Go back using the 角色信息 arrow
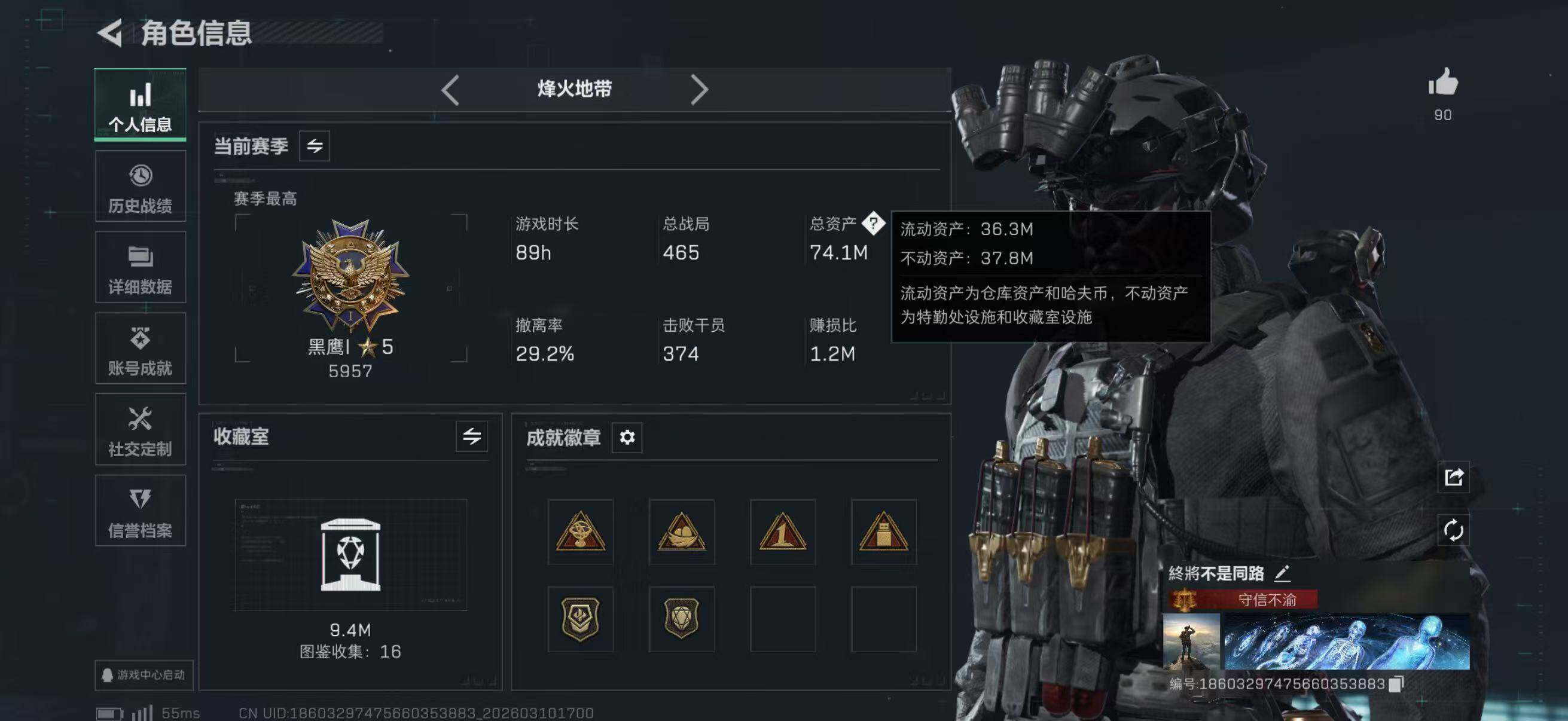Image resolution: width=1568 pixels, height=721 pixels. pyautogui.click(x=110, y=33)
